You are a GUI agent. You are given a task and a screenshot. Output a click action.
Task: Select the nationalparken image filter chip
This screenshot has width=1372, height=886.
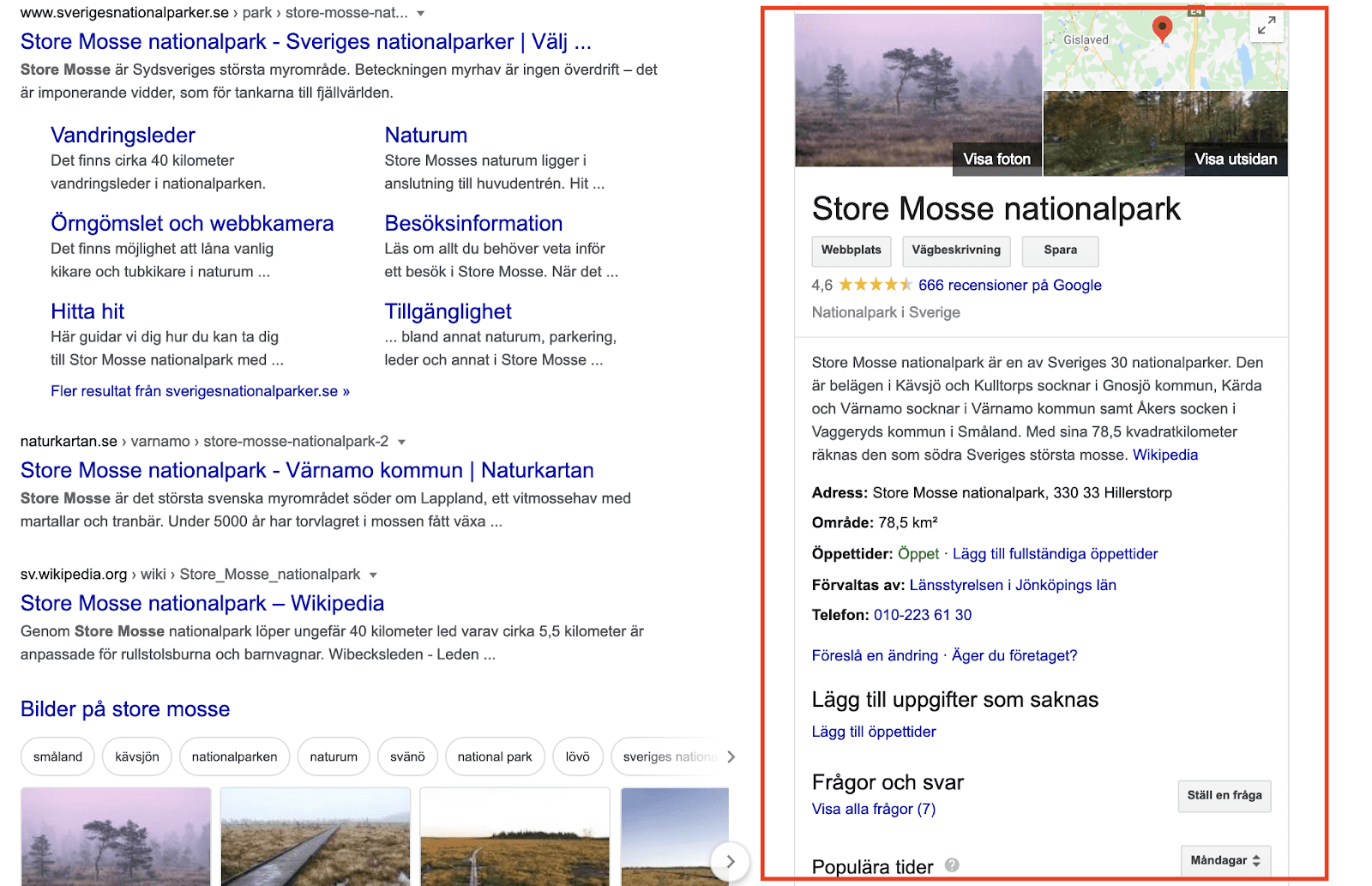pos(234,756)
